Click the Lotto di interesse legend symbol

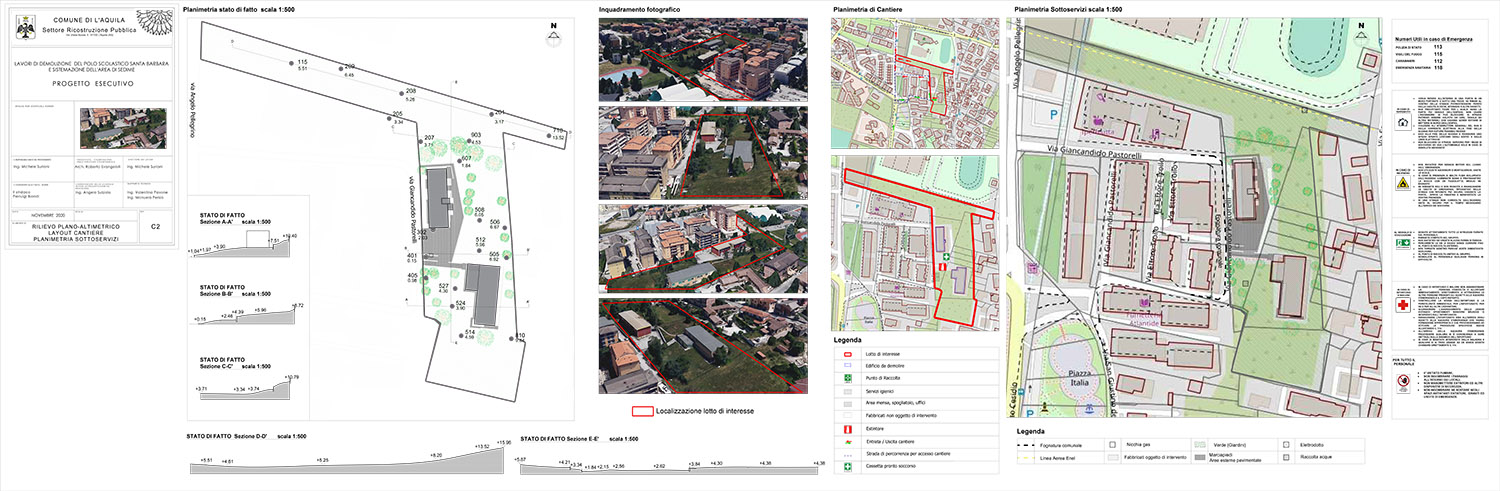click(846, 354)
